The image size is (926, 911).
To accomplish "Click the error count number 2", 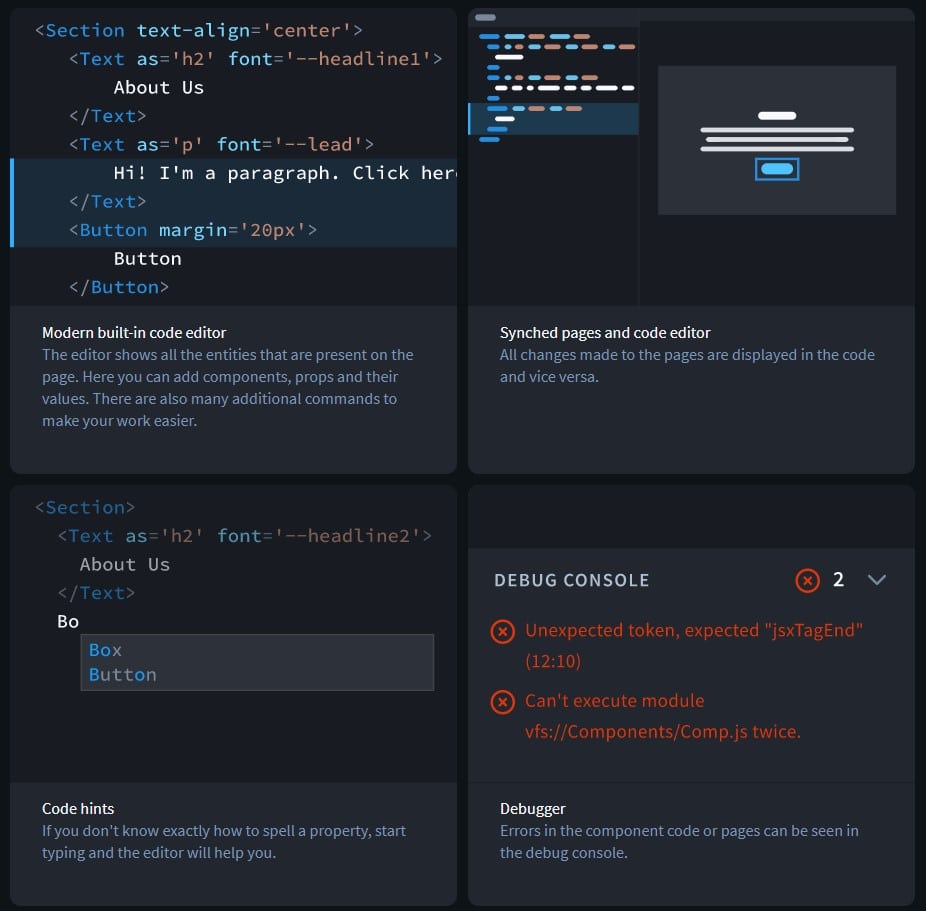I will pyautogui.click(x=838, y=580).
